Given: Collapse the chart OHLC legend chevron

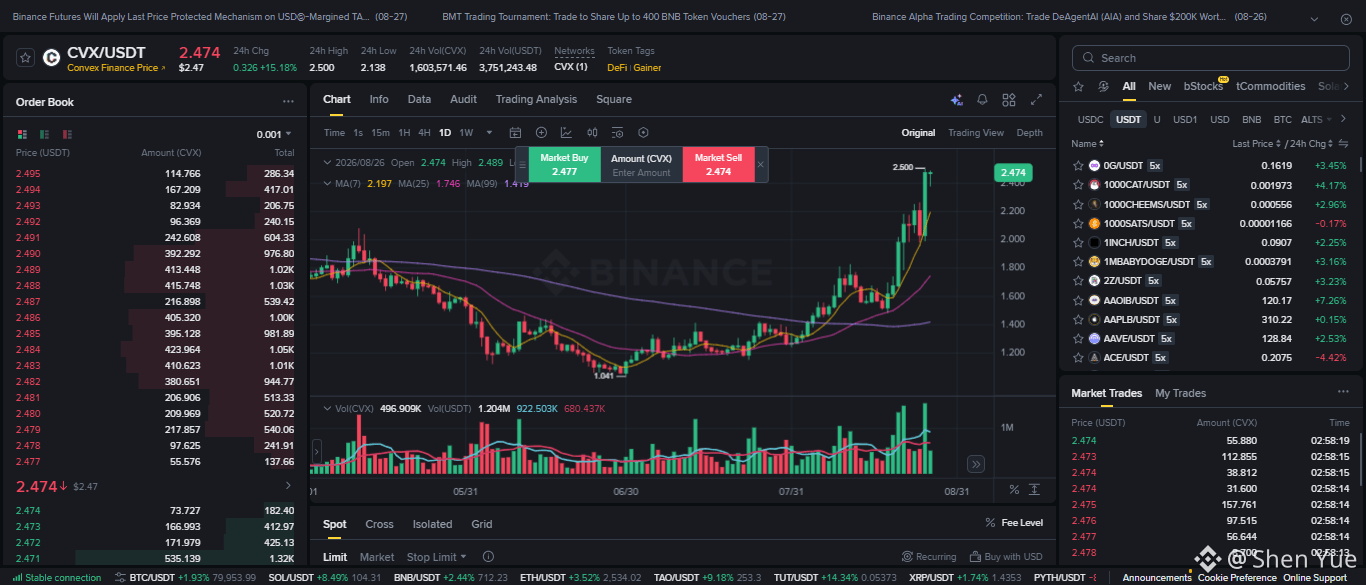Looking at the screenshot, I should tap(327, 162).
